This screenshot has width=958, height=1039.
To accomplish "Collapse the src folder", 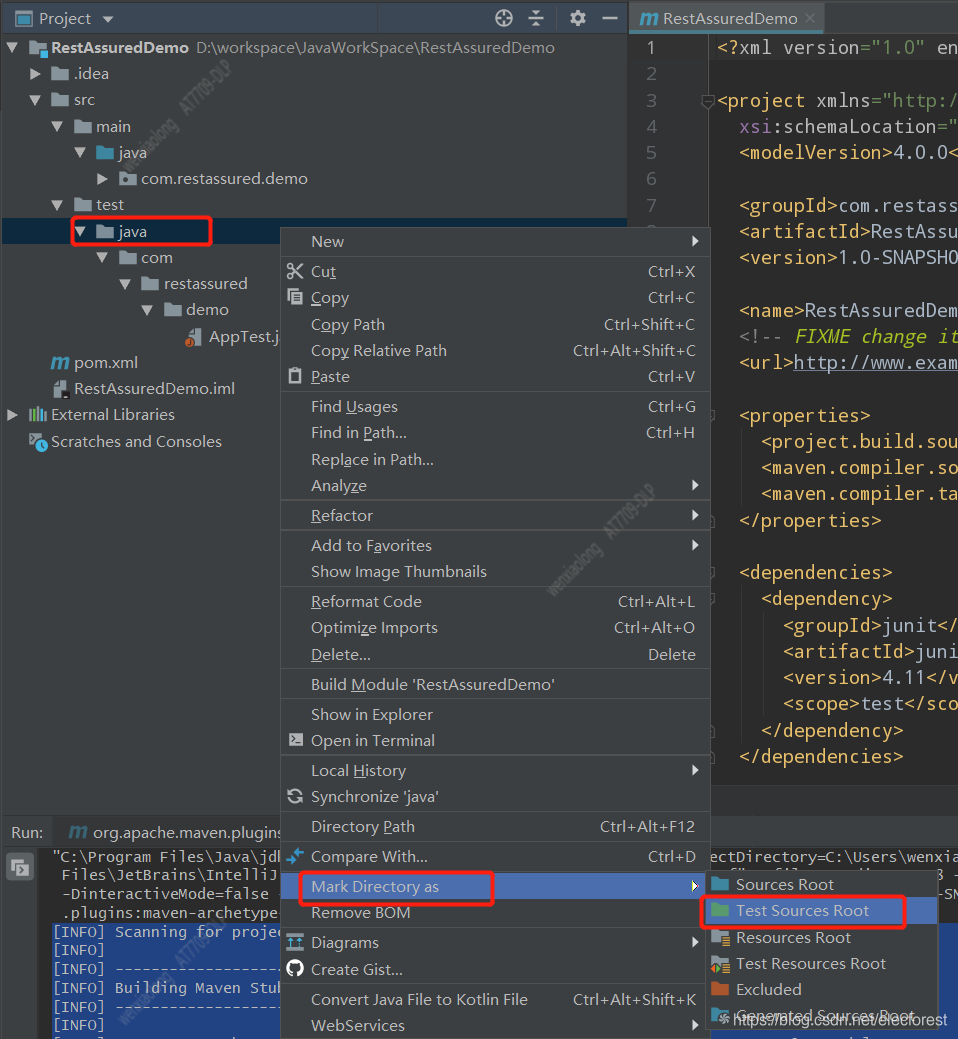I will [x=35, y=100].
